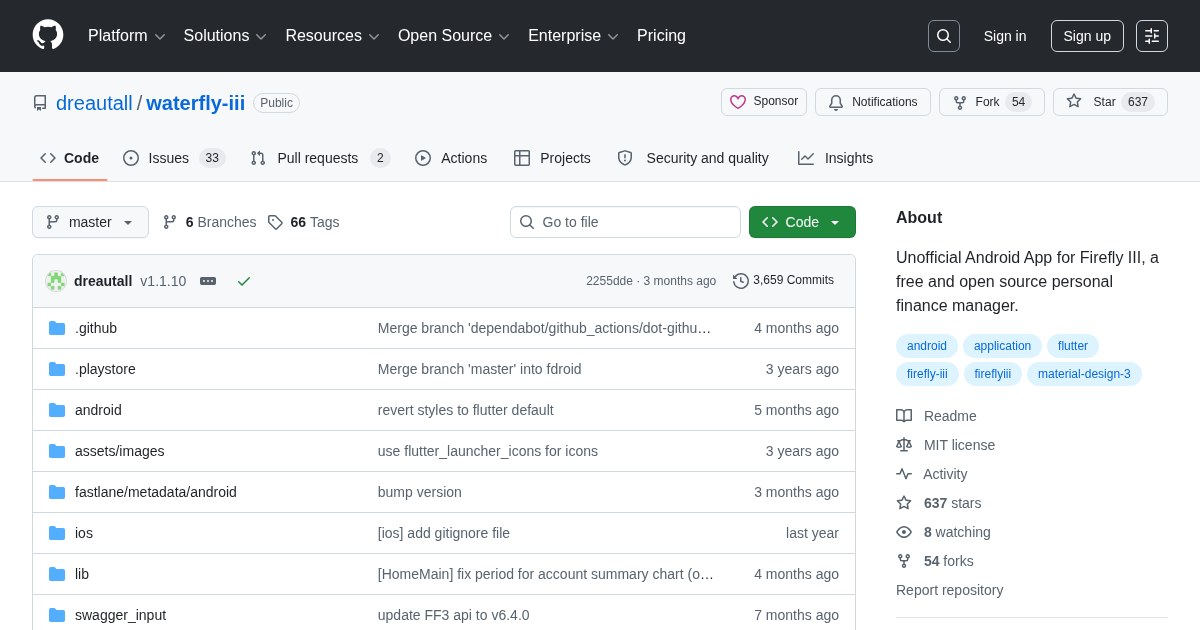This screenshot has width=1200, height=630.
Task: Click the Sign up button
Action: [1087, 36]
